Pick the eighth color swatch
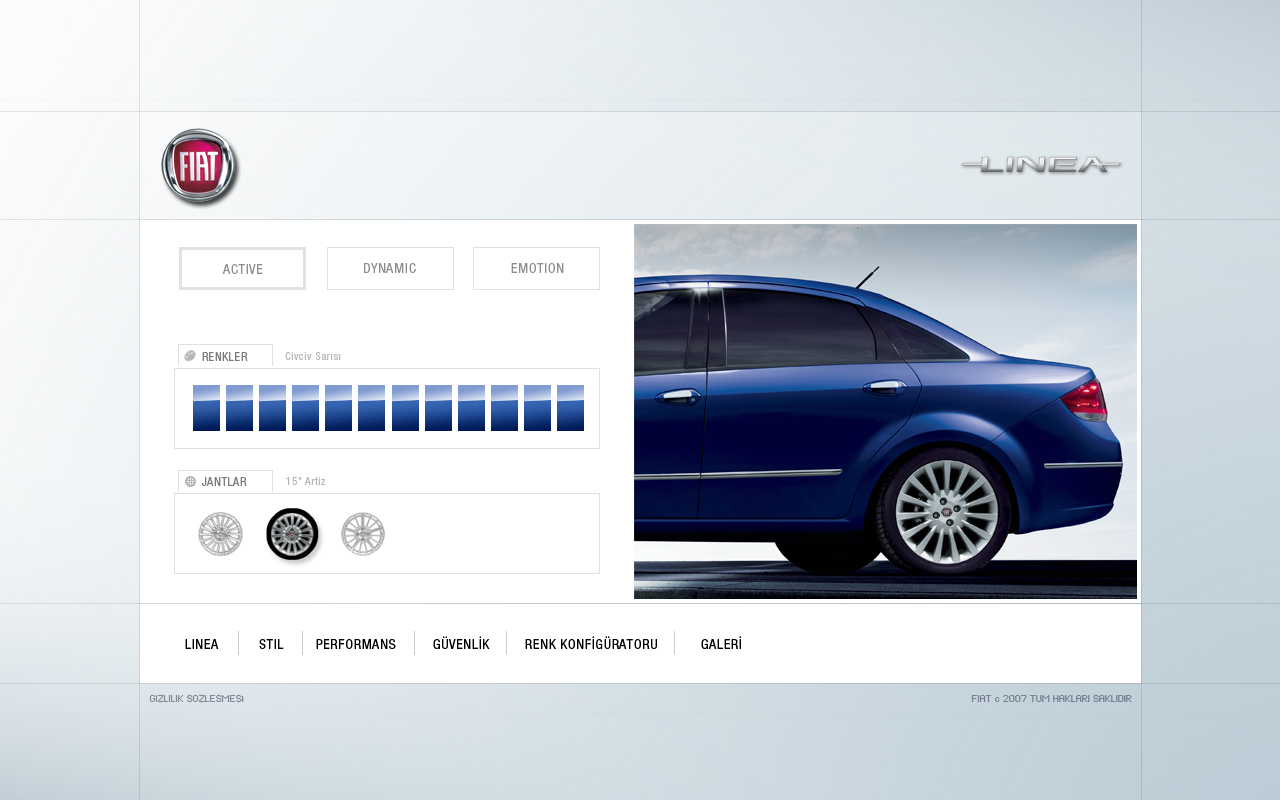Image resolution: width=1280 pixels, height=800 pixels. tap(438, 408)
